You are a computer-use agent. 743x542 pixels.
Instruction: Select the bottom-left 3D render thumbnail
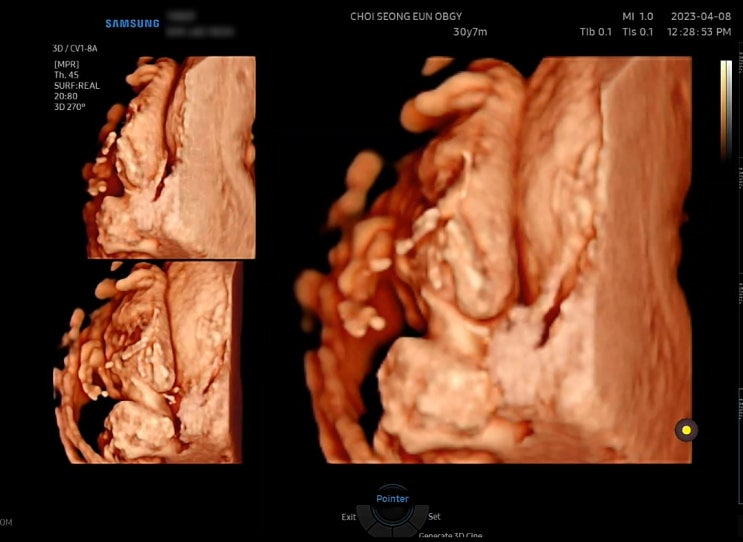[148, 362]
